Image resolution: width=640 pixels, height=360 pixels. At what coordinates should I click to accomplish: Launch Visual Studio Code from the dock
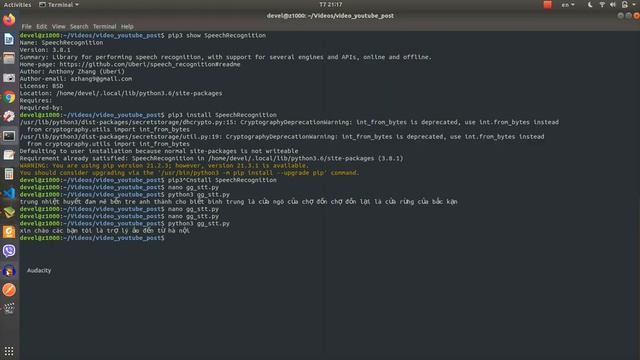(x=9, y=193)
